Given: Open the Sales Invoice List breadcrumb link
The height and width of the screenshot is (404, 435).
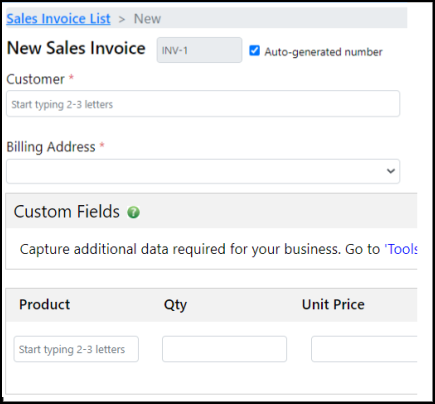Looking at the screenshot, I should [x=58, y=19].
